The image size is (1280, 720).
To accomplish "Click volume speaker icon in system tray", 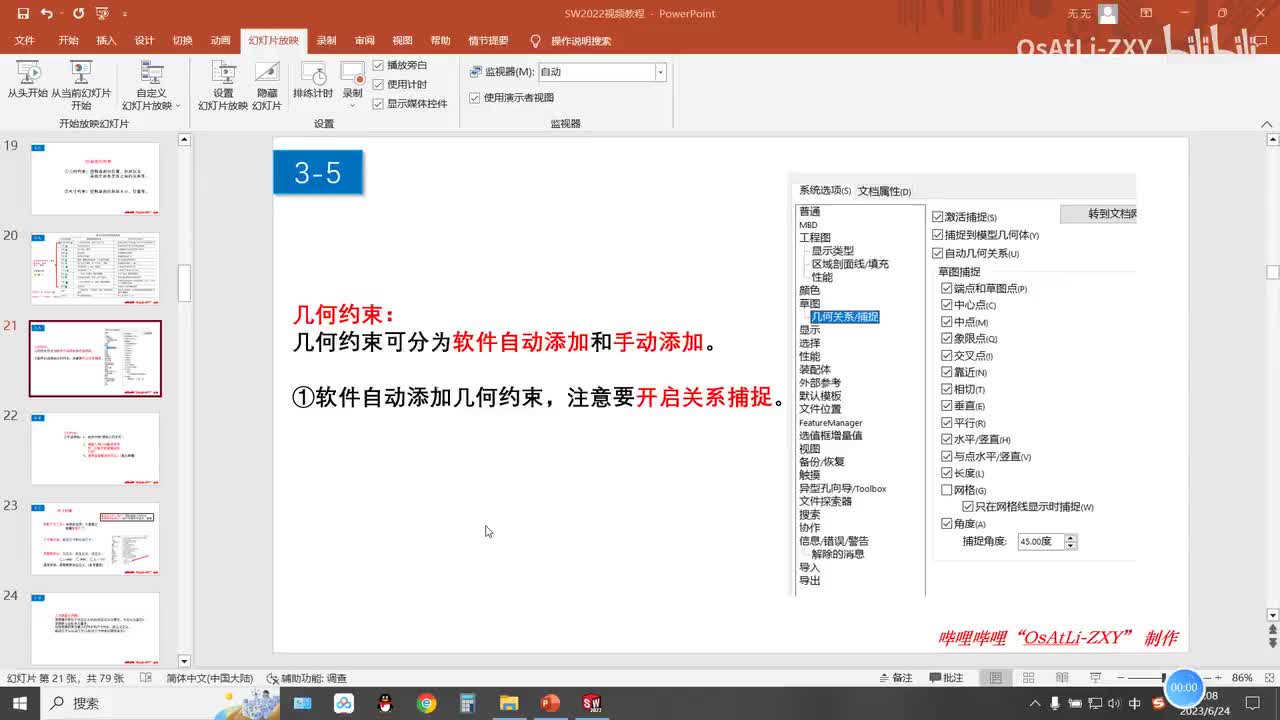I will pyautogui.click(x=1112, y=703).
